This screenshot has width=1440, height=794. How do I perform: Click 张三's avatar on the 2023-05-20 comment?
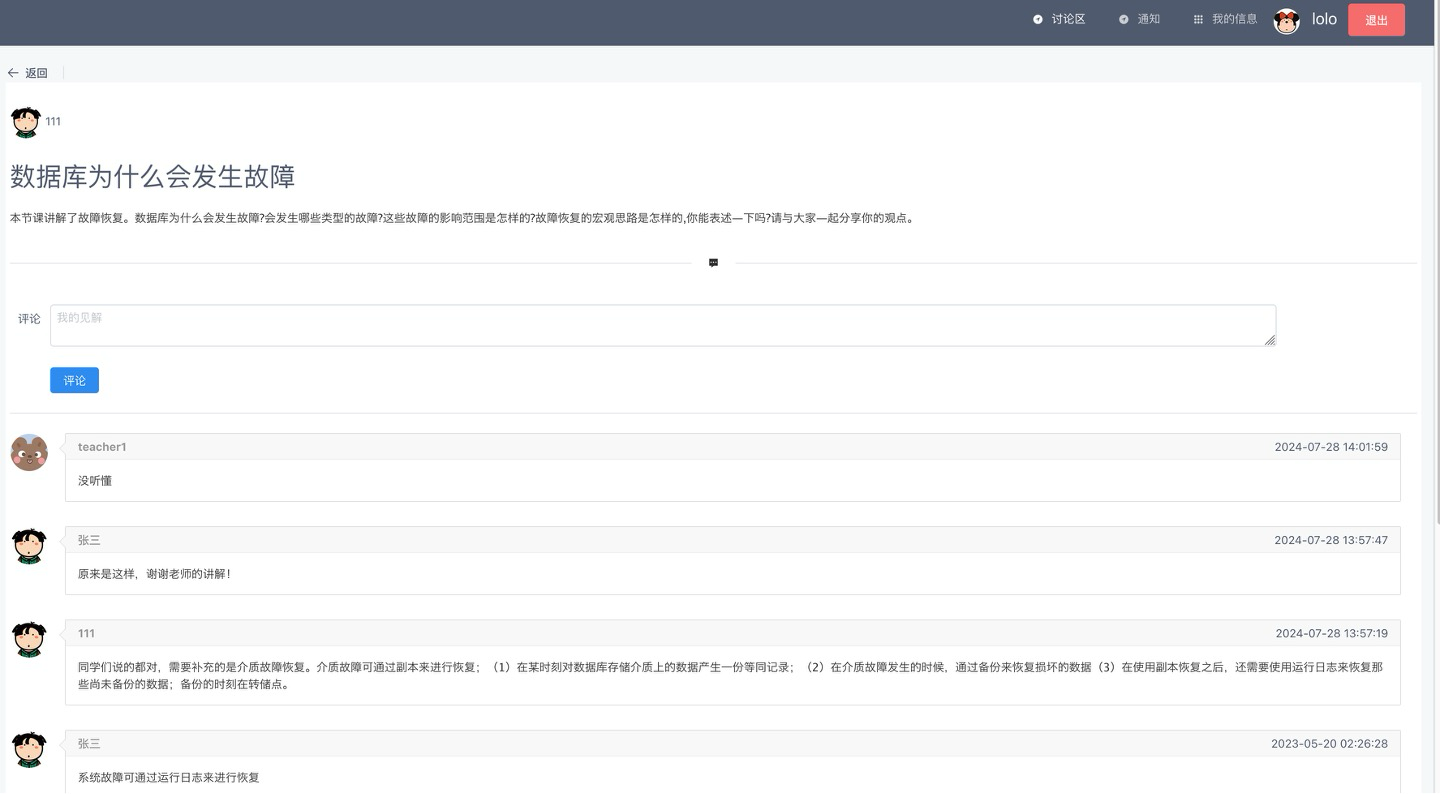click(x=29, y=749)
